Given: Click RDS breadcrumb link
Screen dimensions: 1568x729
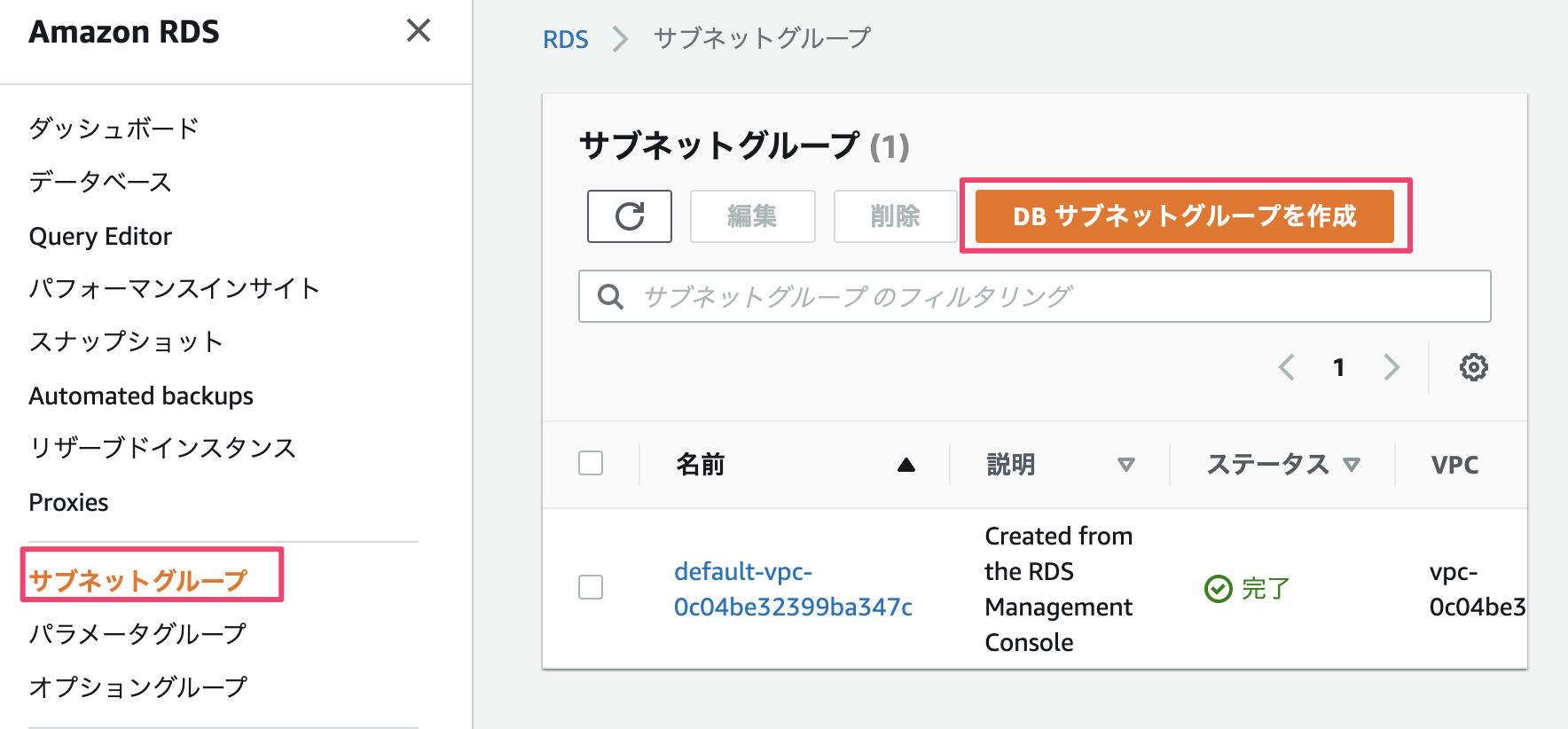Looking at the screenshot, I should click(565, 40).
